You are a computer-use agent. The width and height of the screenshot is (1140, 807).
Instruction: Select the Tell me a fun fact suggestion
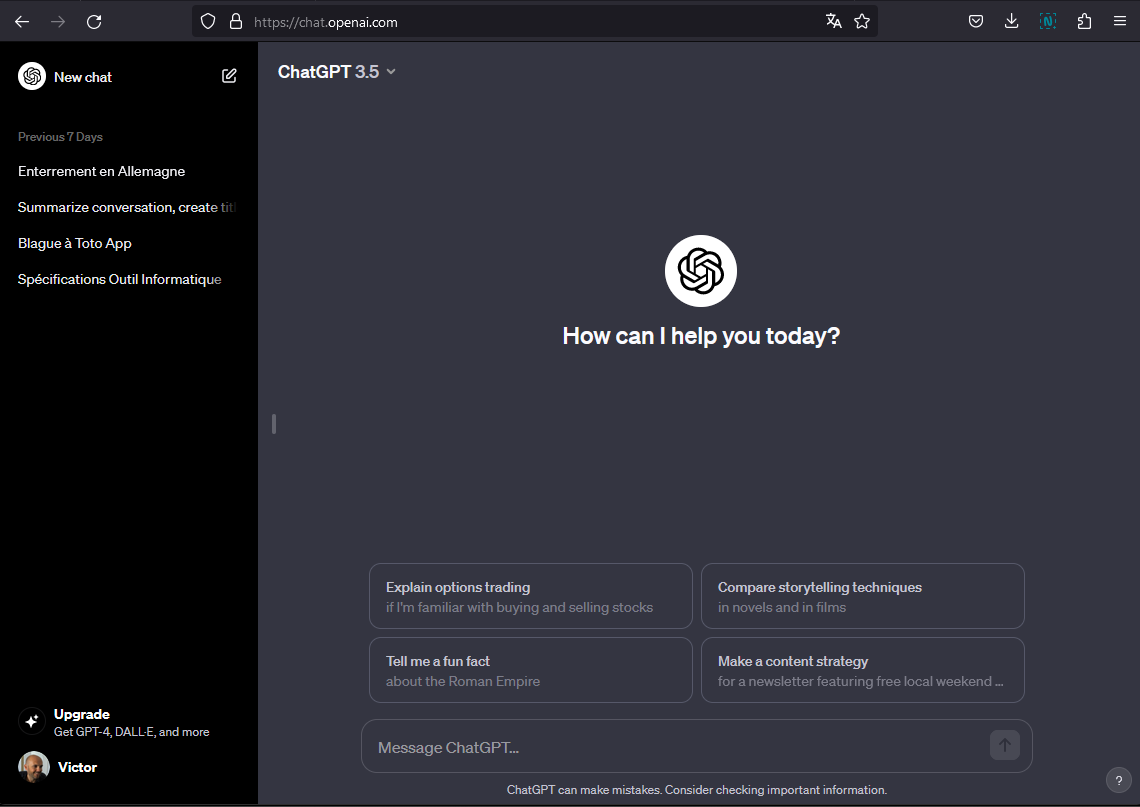click(531, 670)
